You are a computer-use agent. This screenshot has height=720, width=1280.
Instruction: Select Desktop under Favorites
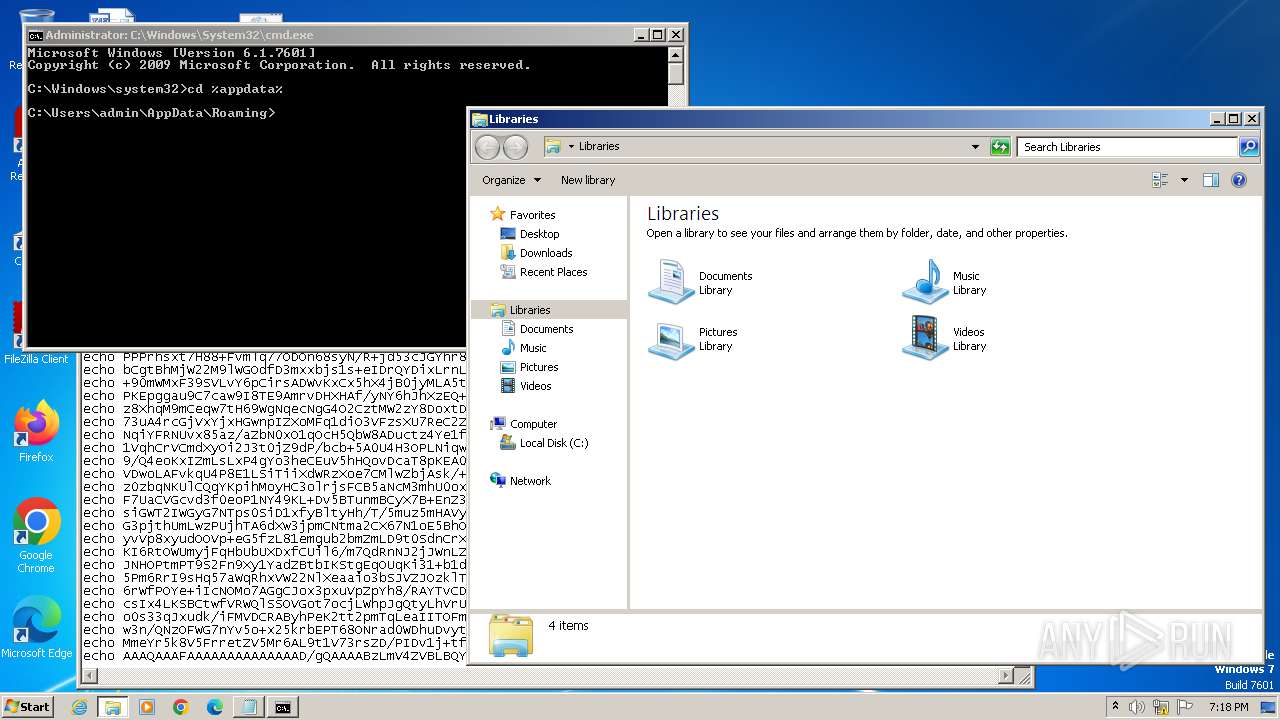(x=539, y=234)
